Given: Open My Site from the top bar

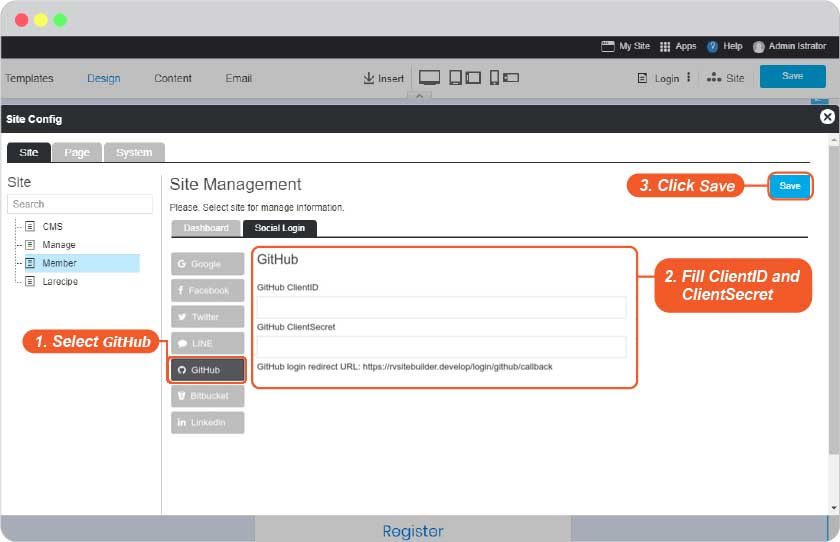Looking at the screenshot, I should [x=625, y=46].
